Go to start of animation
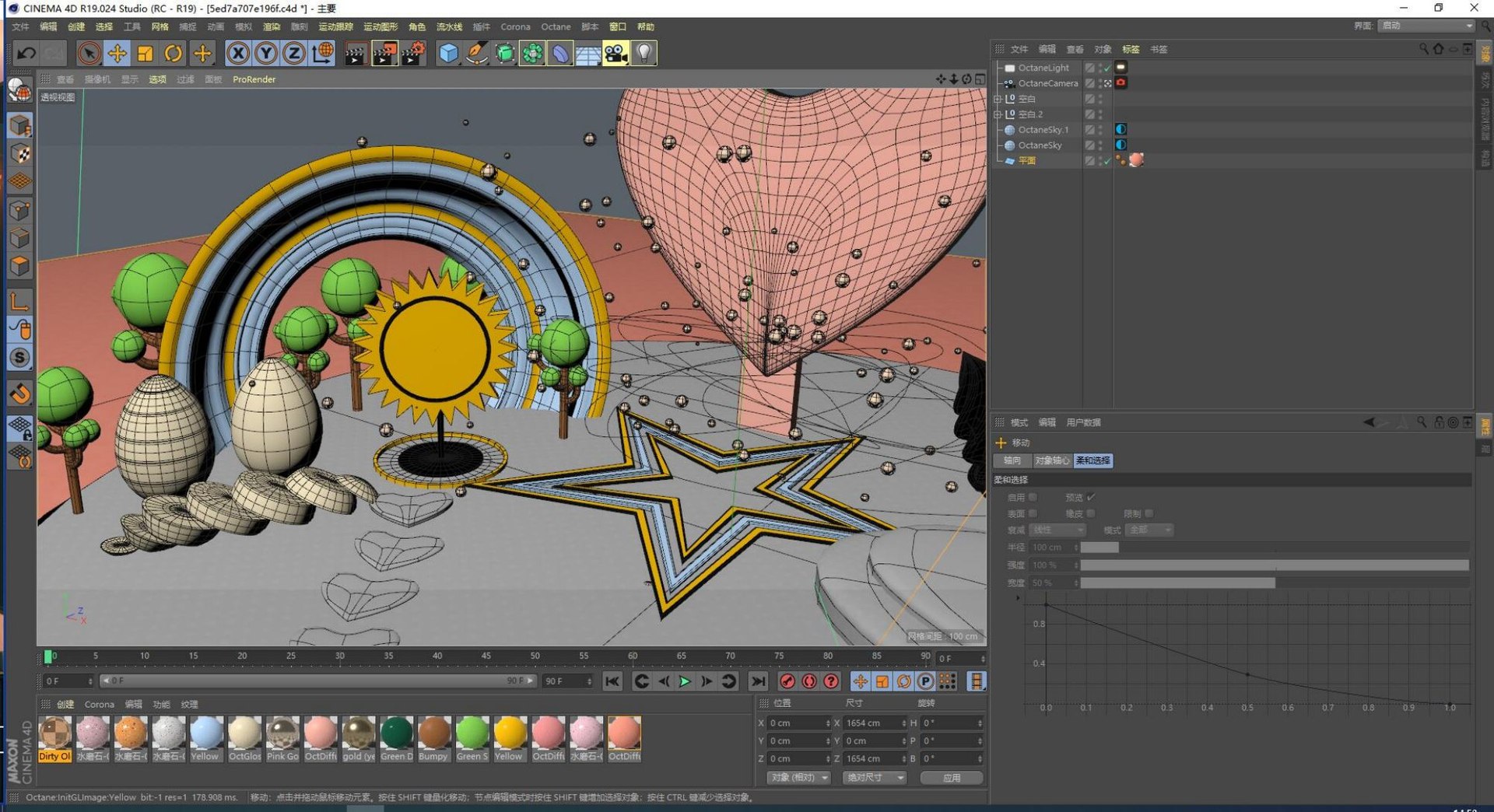The image size is (1494, 812). pyautogui.click(x=612, y=681)
